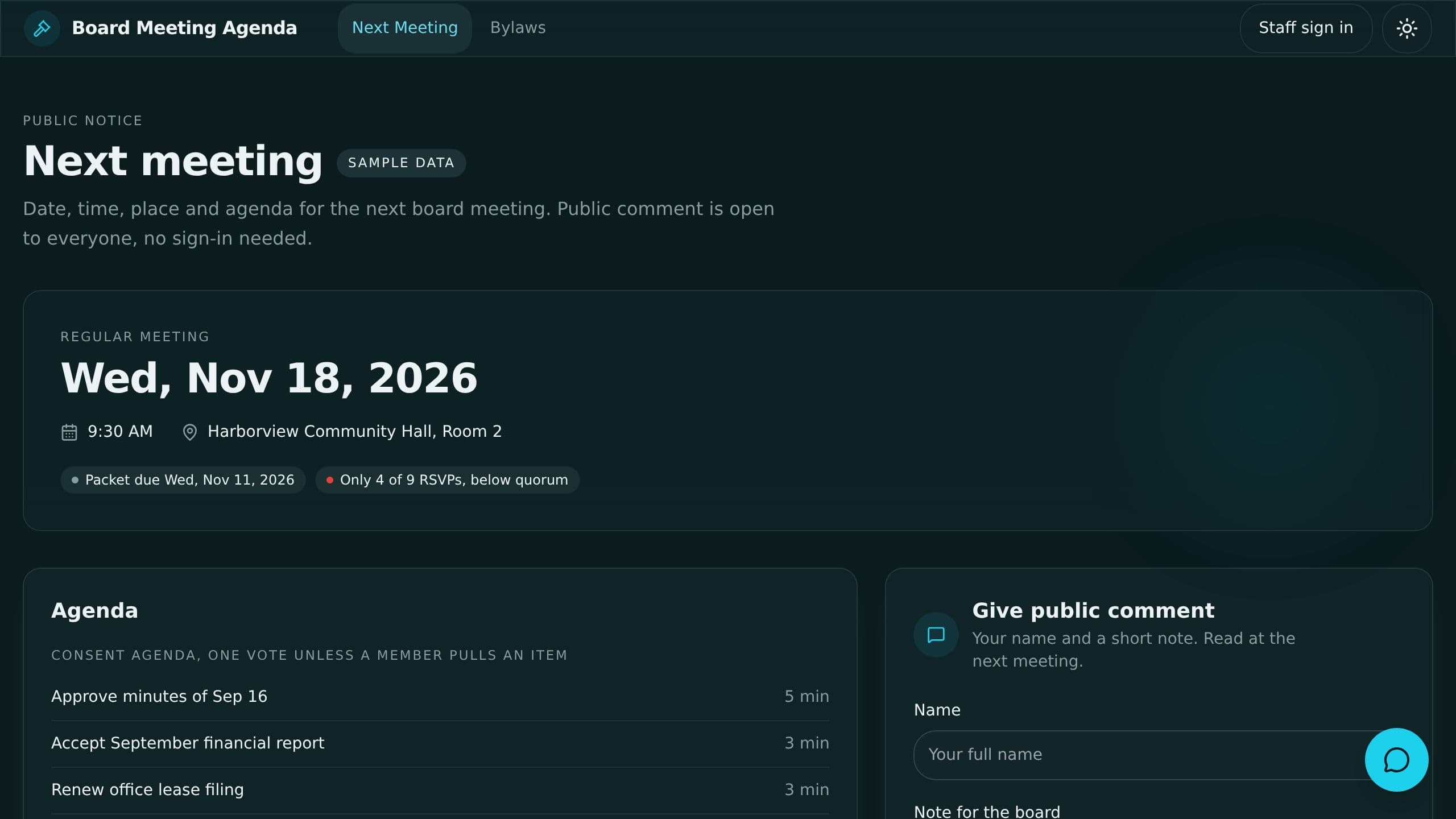
Task: Click the calendar icon beside 9:30 AM
Action: (x=69, y=432)
